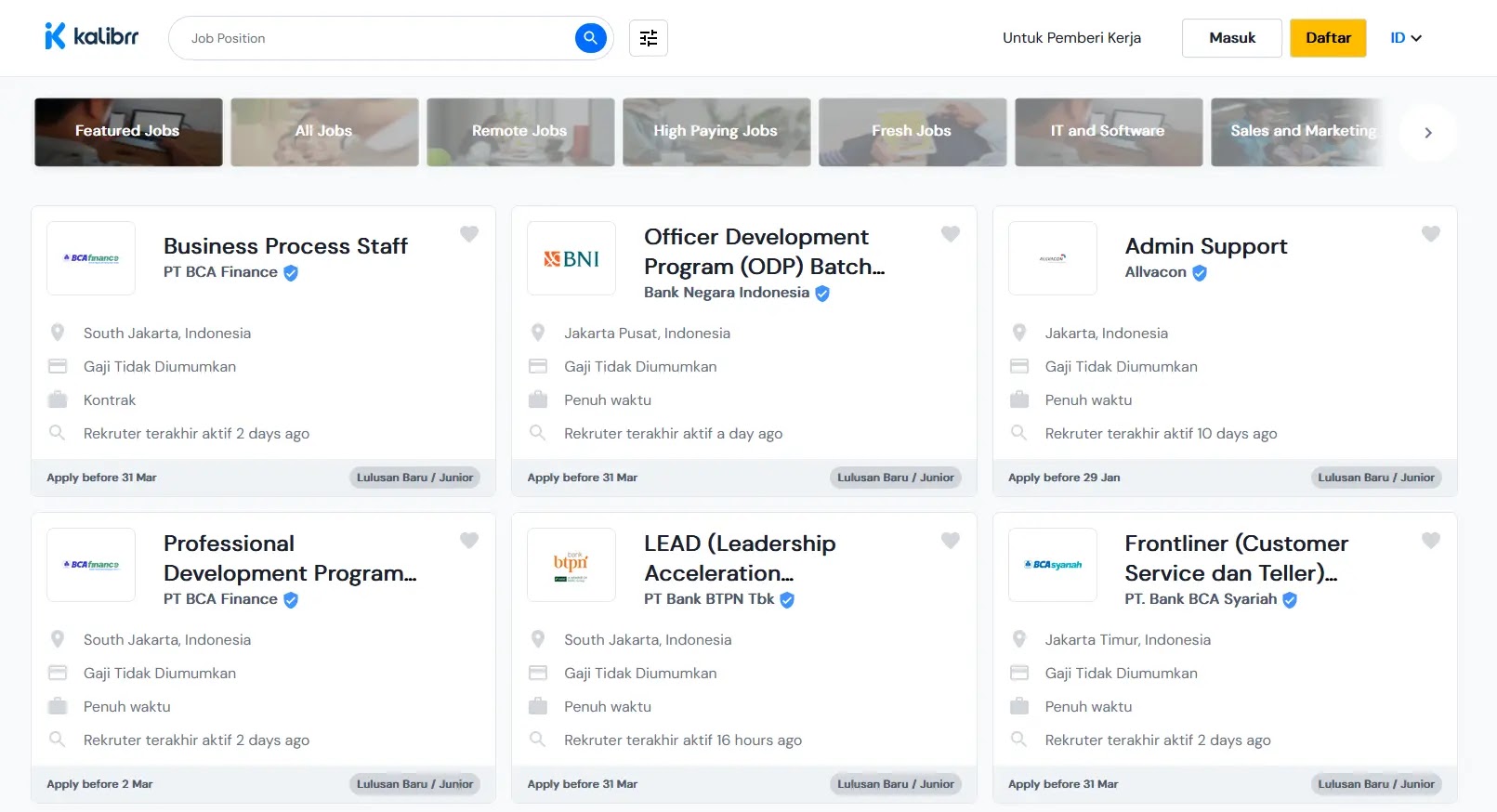The width and height of the screenshot is (1497, 812).
Task: Click BCA Syariah logo thumbnail
Action: [x=1053, y=565]
